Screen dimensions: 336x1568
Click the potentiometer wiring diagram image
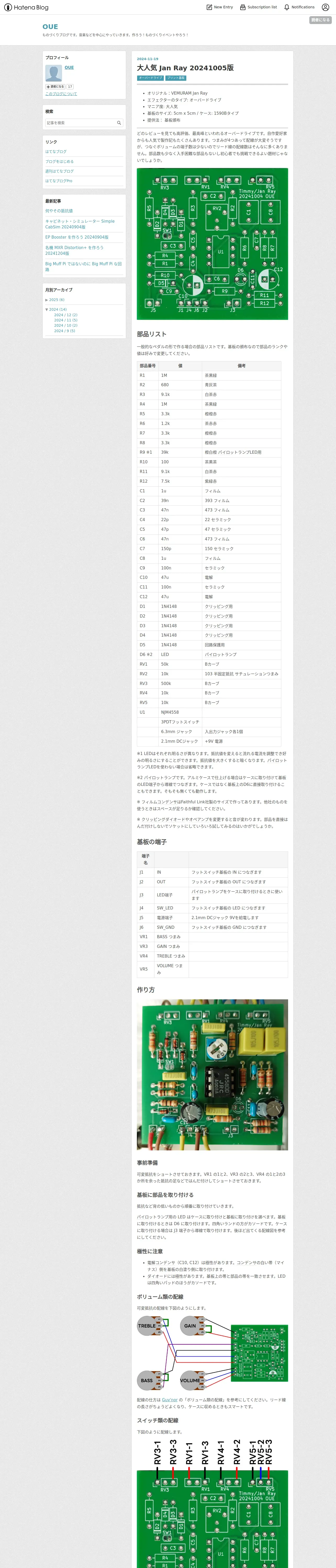pos(212,1354)
